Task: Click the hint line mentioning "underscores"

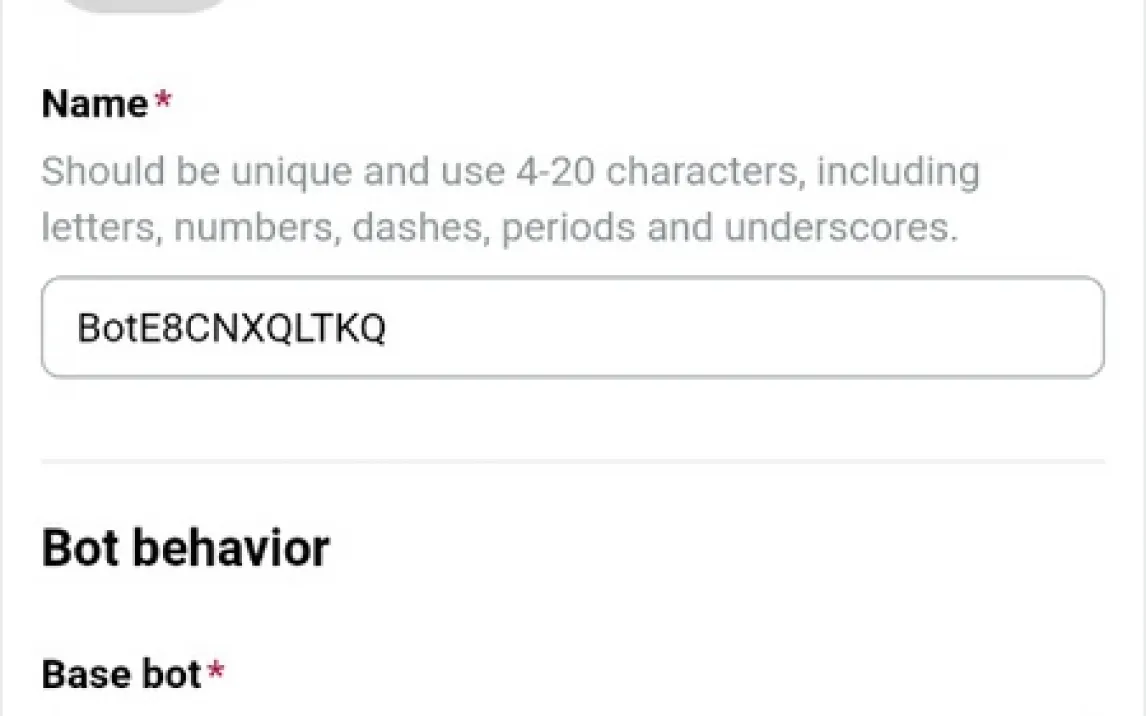Action: click(500, 228)
